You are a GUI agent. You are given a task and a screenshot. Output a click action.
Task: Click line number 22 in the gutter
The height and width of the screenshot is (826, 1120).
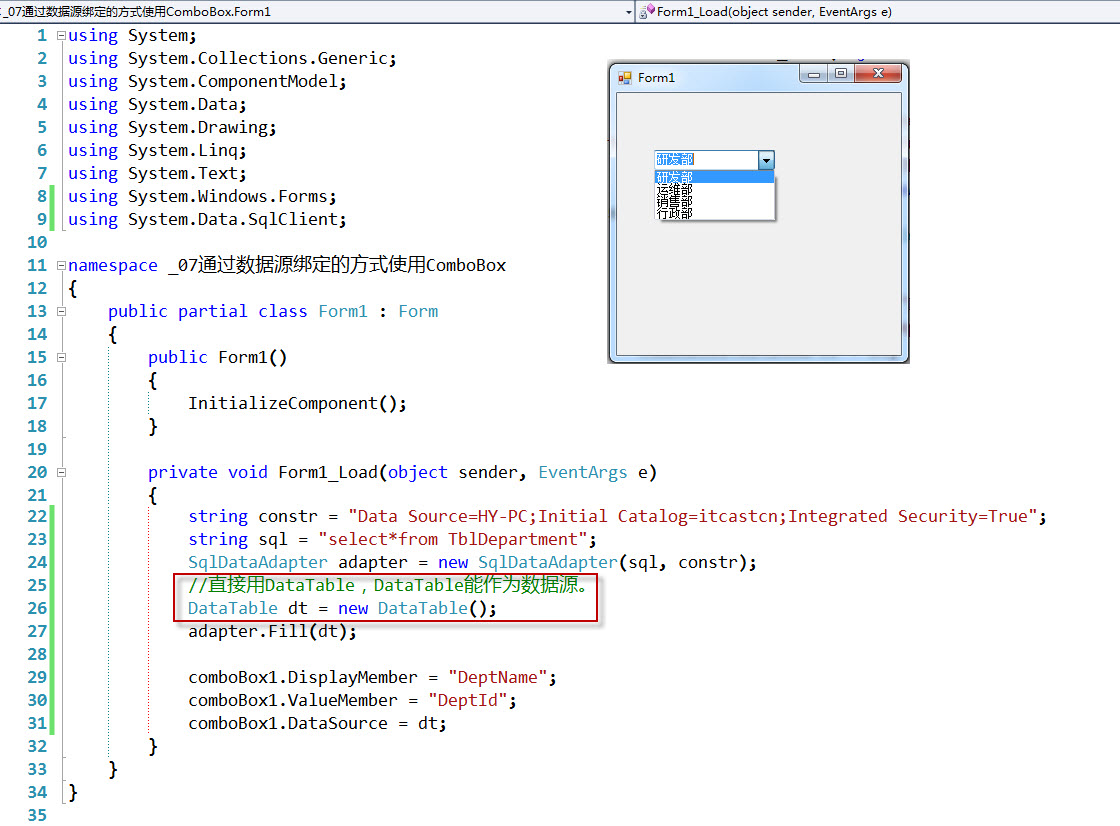click(37, 517)
